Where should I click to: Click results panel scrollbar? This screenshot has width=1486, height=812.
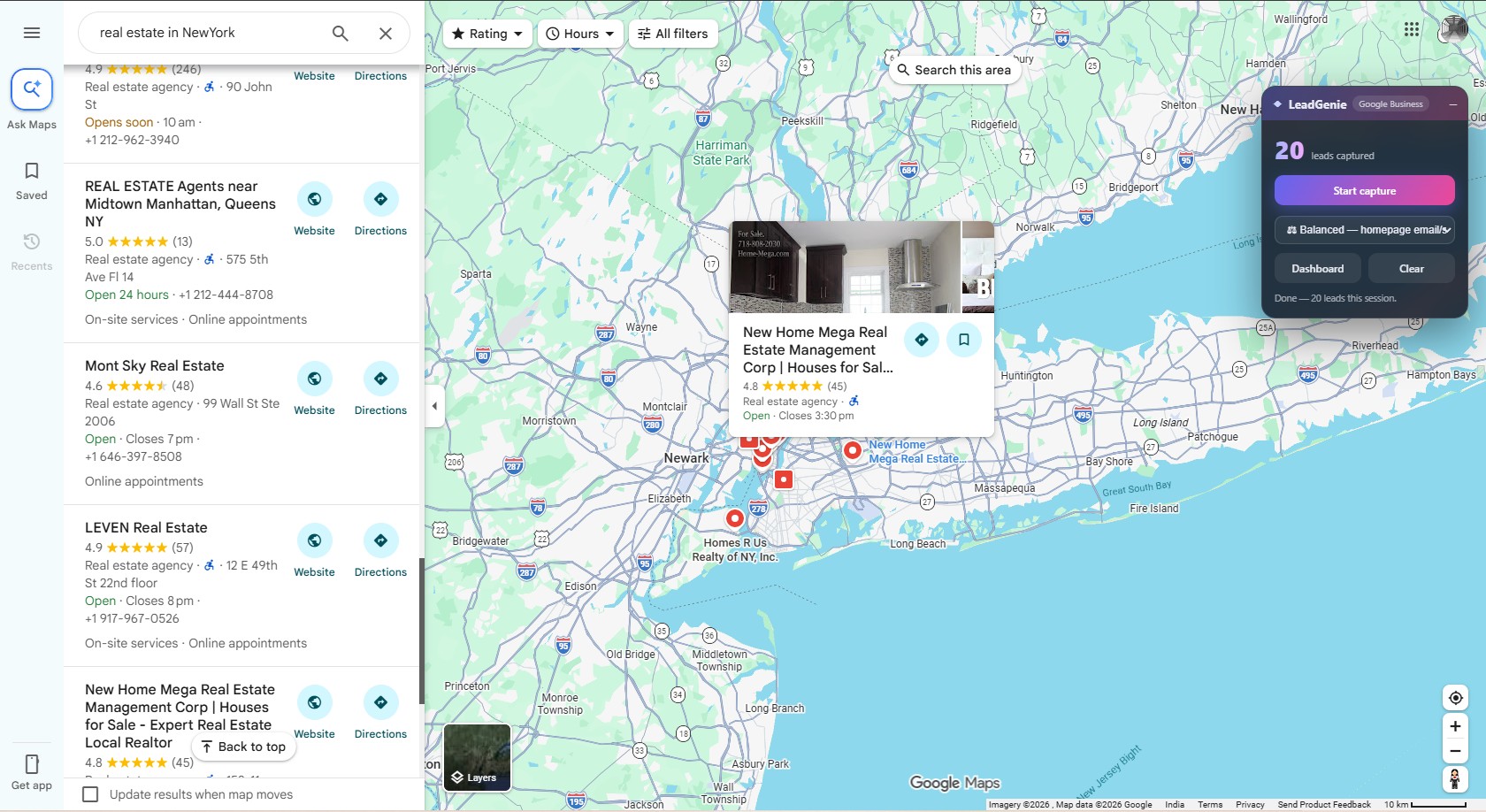422,631
